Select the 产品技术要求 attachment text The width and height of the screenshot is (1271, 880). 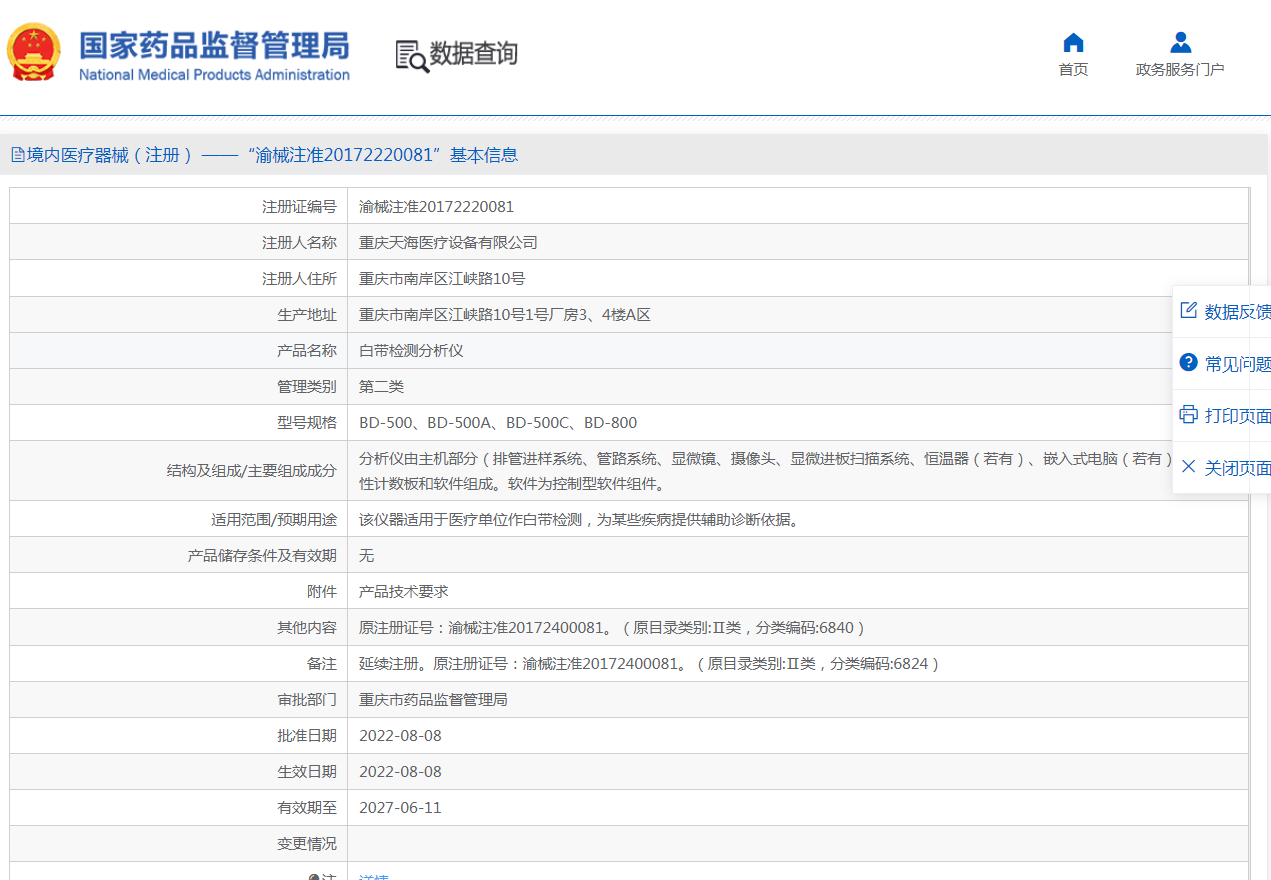click(x=404, y=591)
